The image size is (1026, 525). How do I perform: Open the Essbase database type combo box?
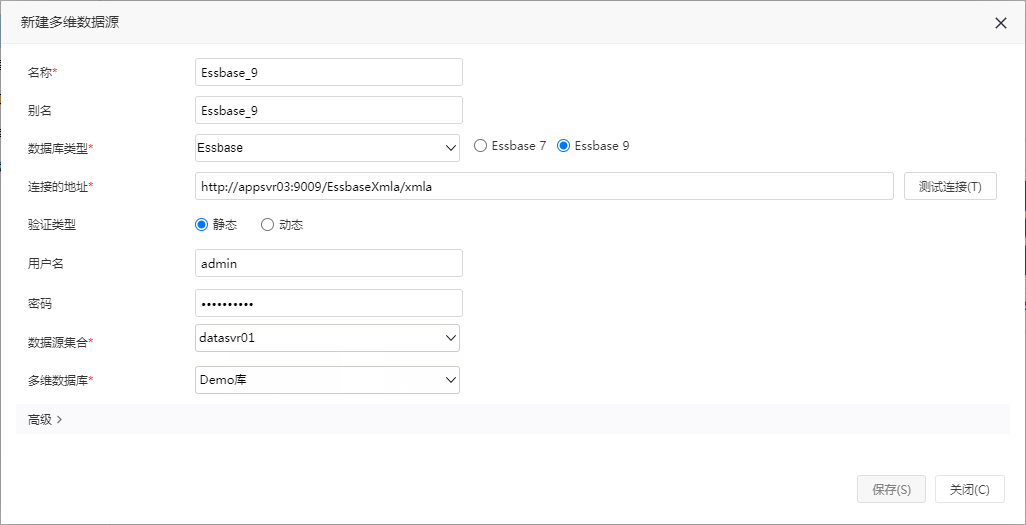[327, 148]
